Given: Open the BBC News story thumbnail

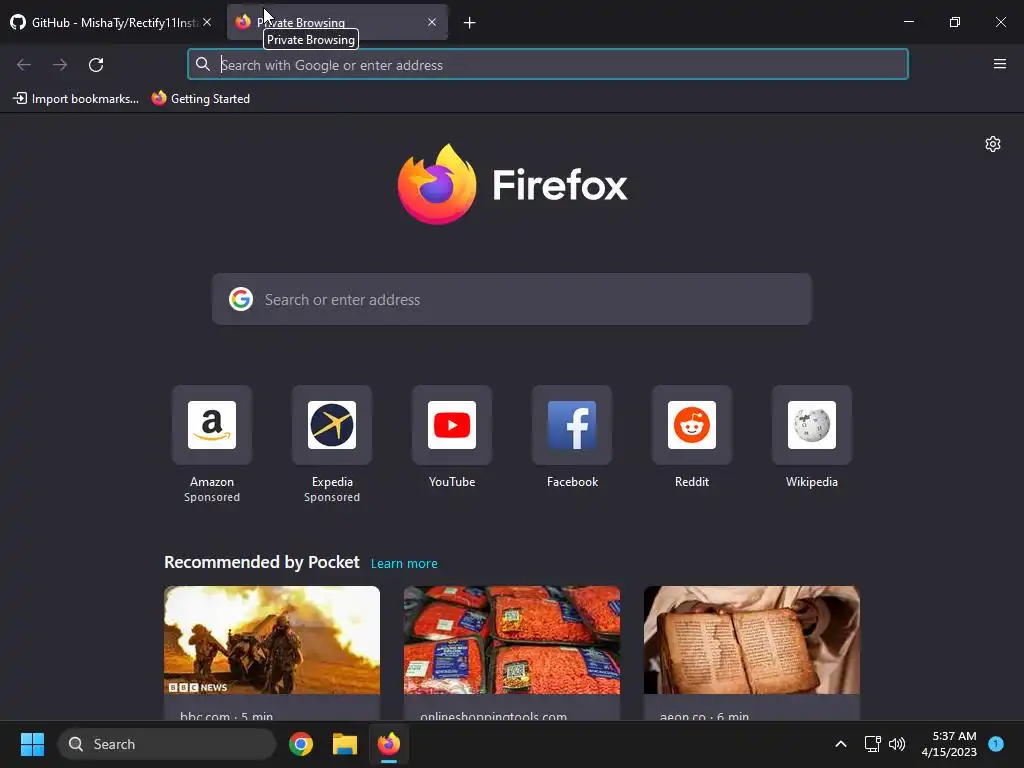Looking at the screenshot, I should pos(272,640).
